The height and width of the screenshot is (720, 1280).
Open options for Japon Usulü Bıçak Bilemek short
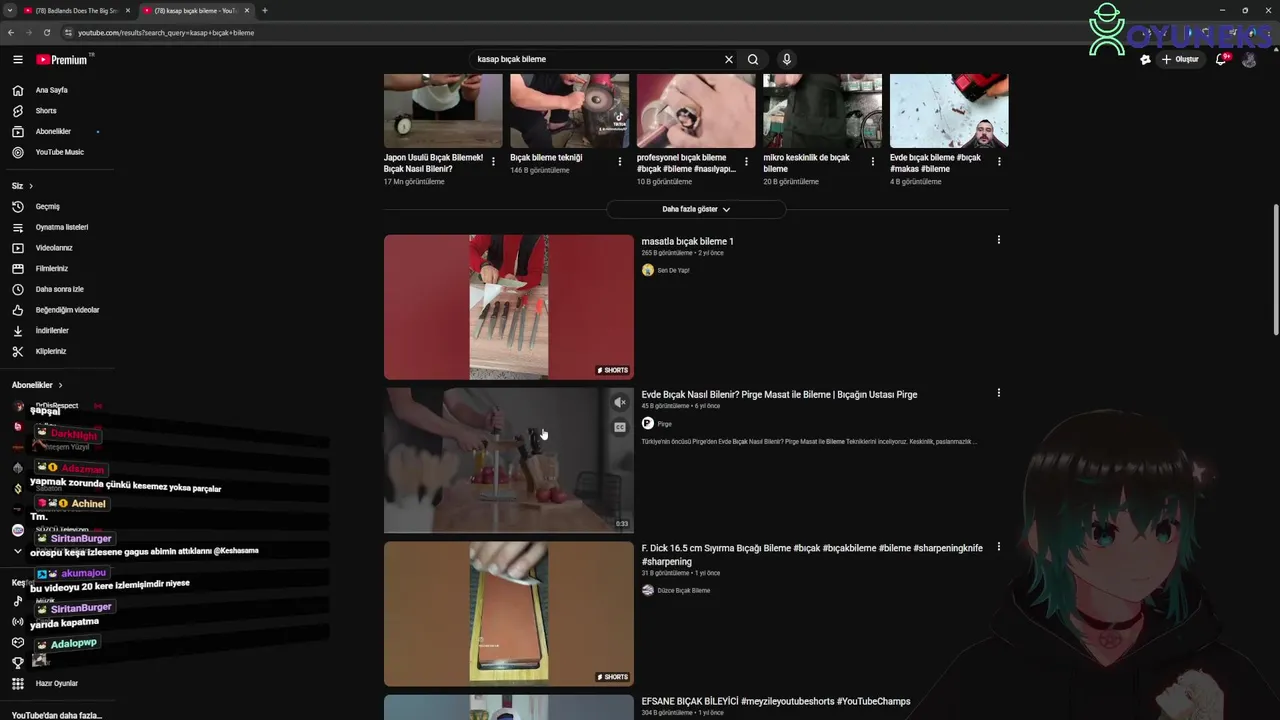point(493,161)
